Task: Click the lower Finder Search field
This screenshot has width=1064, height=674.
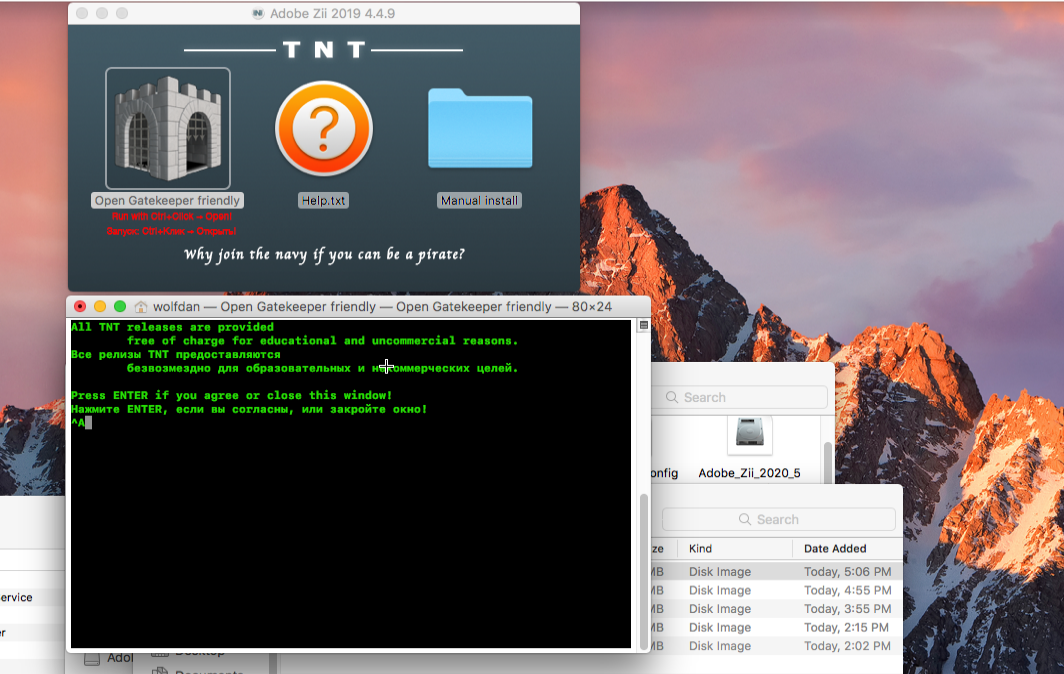Action: (778, 519)
